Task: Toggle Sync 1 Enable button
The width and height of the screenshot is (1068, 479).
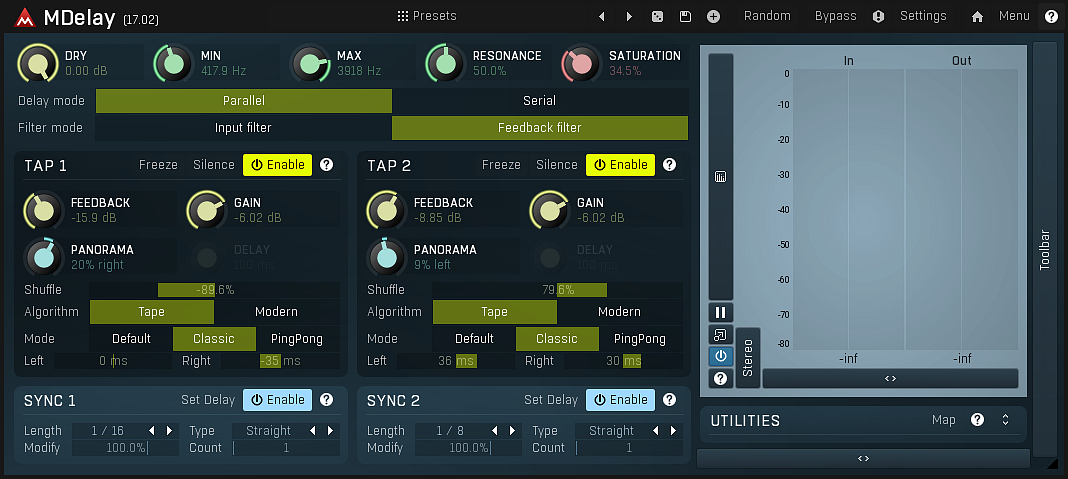Action: coord(278,399)
